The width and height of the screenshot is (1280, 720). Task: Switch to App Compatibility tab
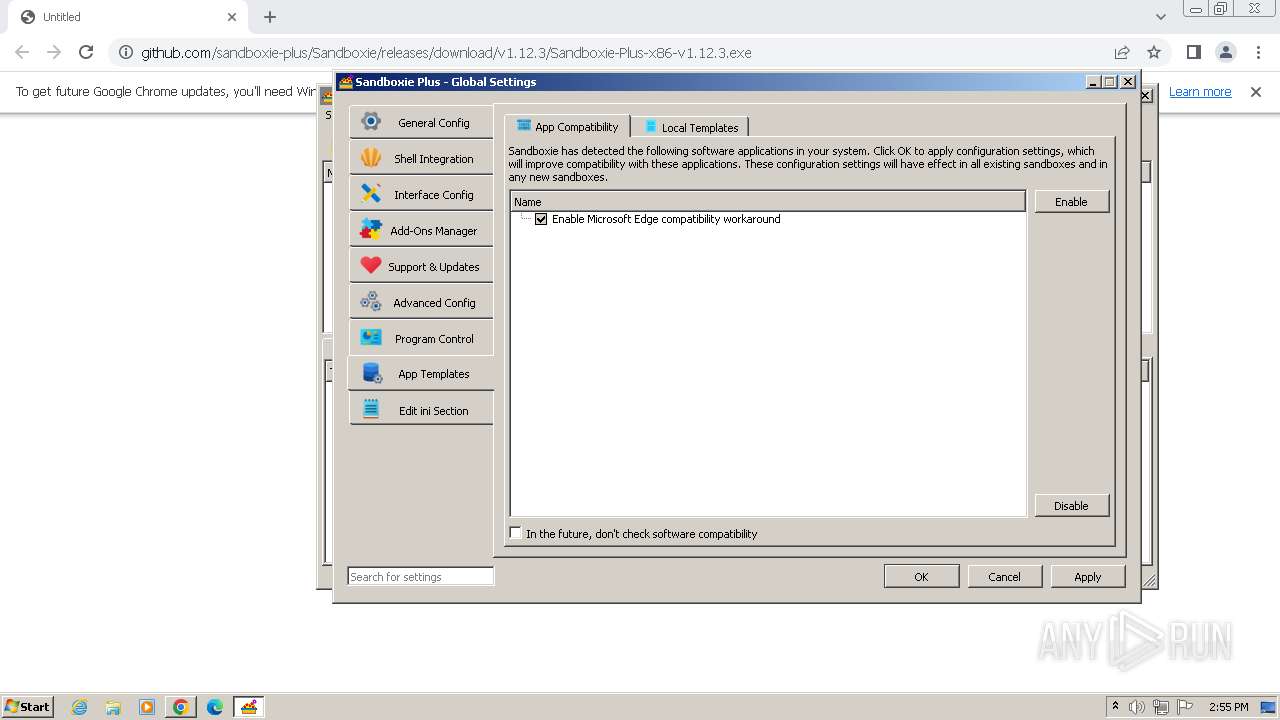point(567,126)
